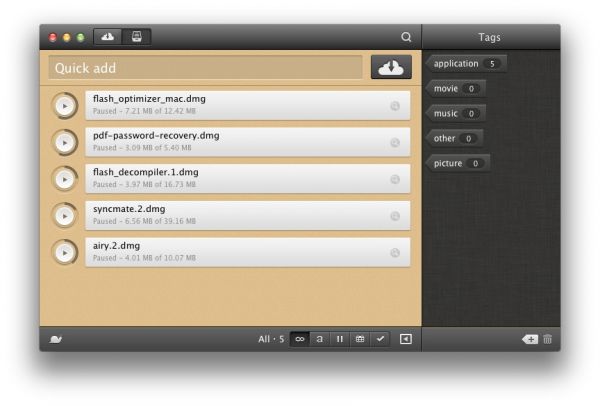This screenshot has width=600, height=406.
Task: Resume syncmate.2.dmg download
Action: point(65,216)
